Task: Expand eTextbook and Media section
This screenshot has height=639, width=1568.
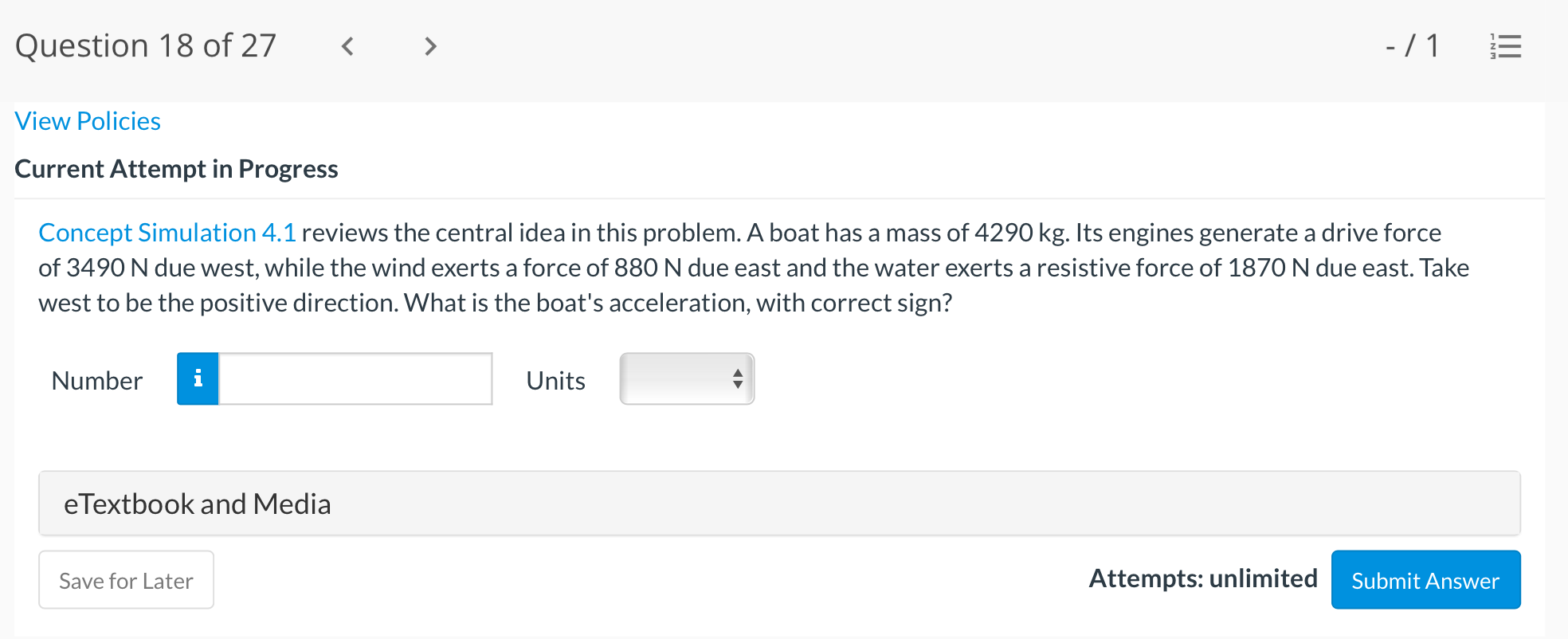Action: 779,504
